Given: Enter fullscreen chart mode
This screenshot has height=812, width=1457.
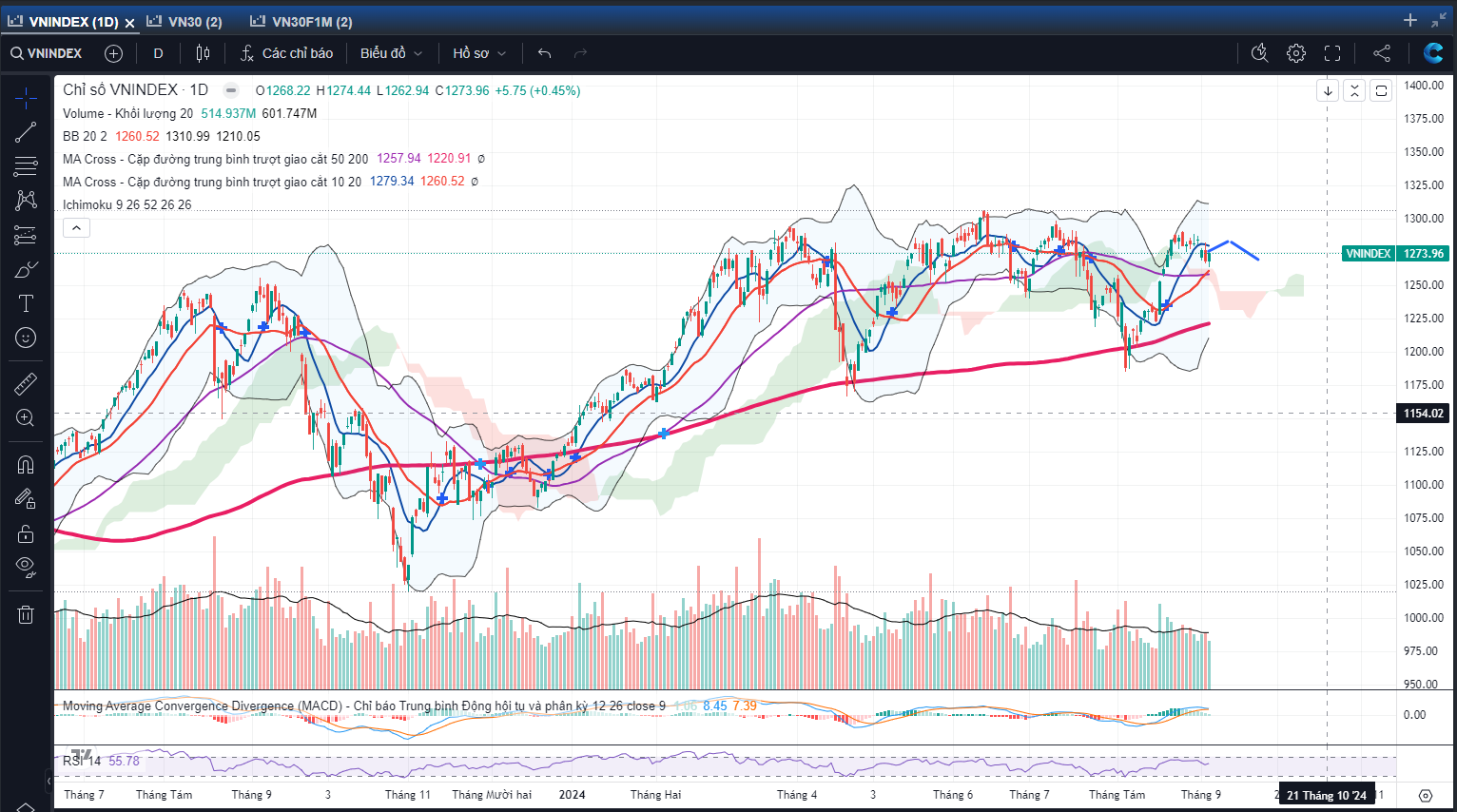Looking at the screenshot, I should tap(1332, 53).
